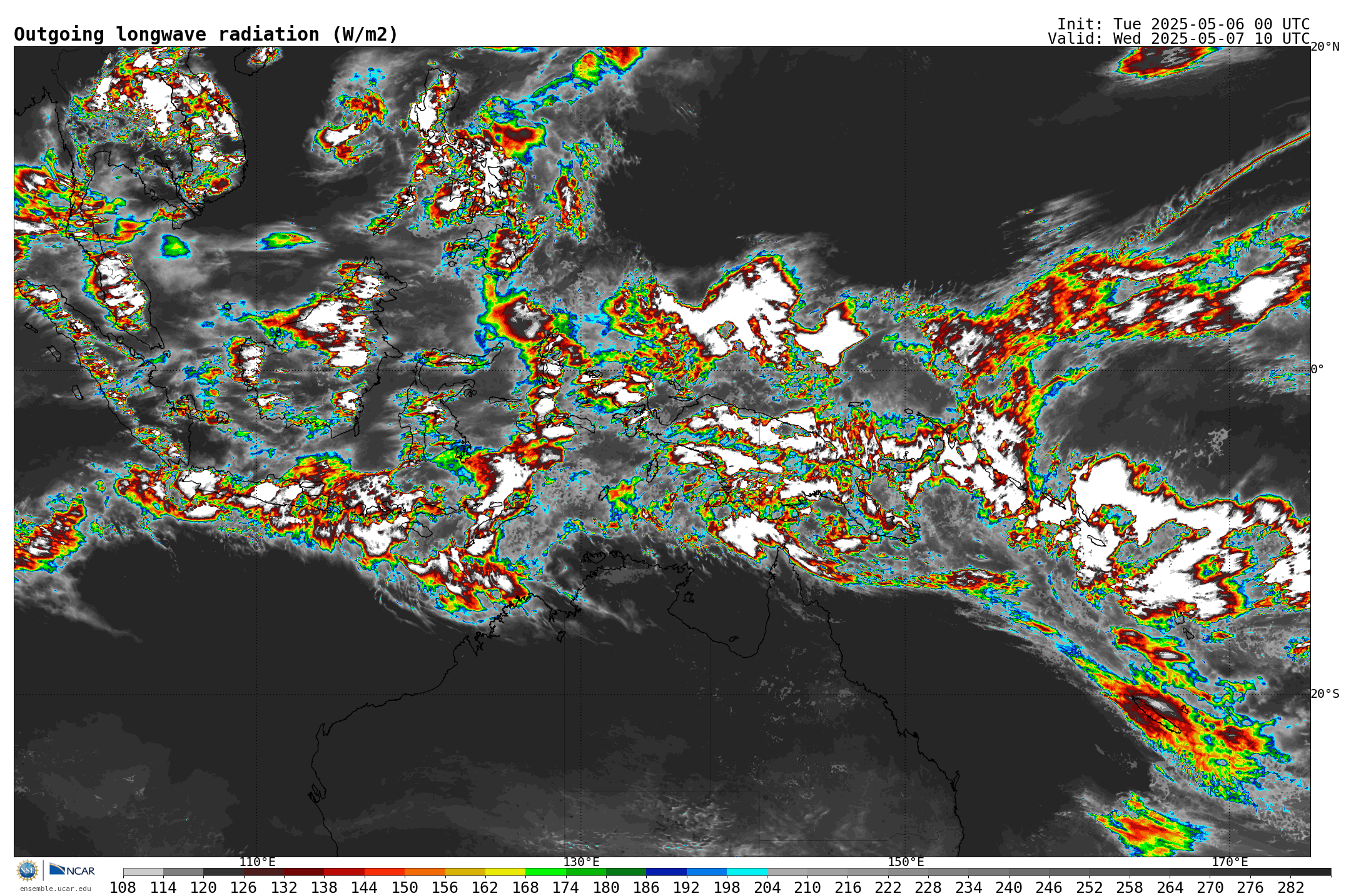Pick the bright green 168–174 colorbar swatch
Viewport: 1351px width, 896px height.
[545, 872]
